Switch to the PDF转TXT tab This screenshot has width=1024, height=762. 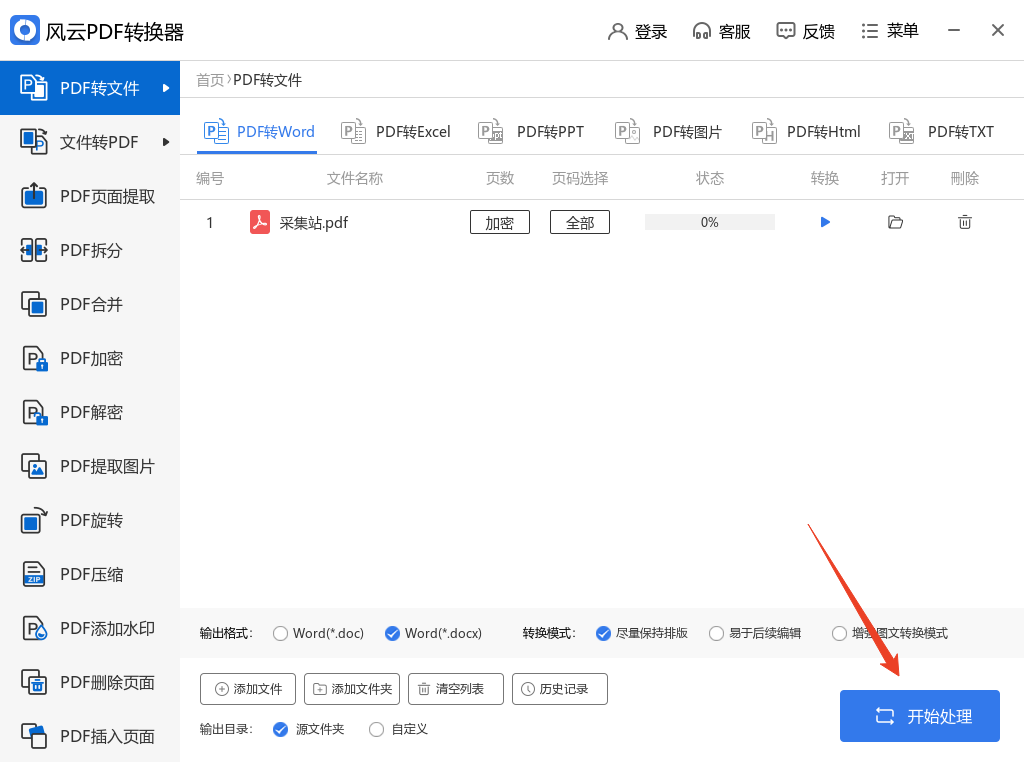tap(941, 132)
